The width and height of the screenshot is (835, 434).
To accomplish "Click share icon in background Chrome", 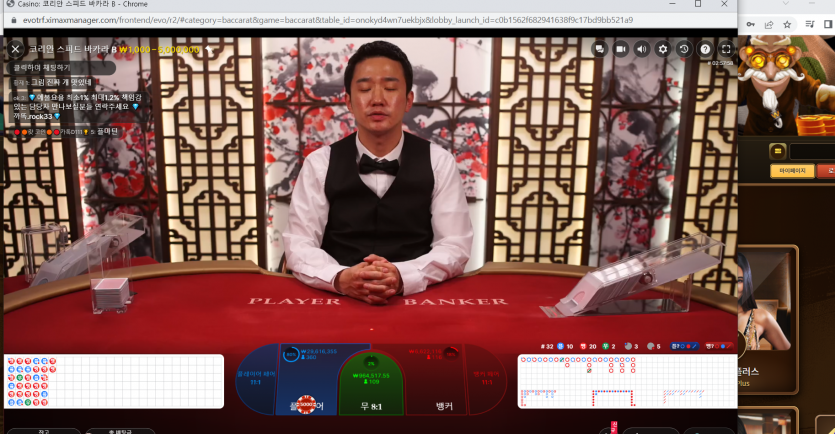I will [x=768, y=24].
